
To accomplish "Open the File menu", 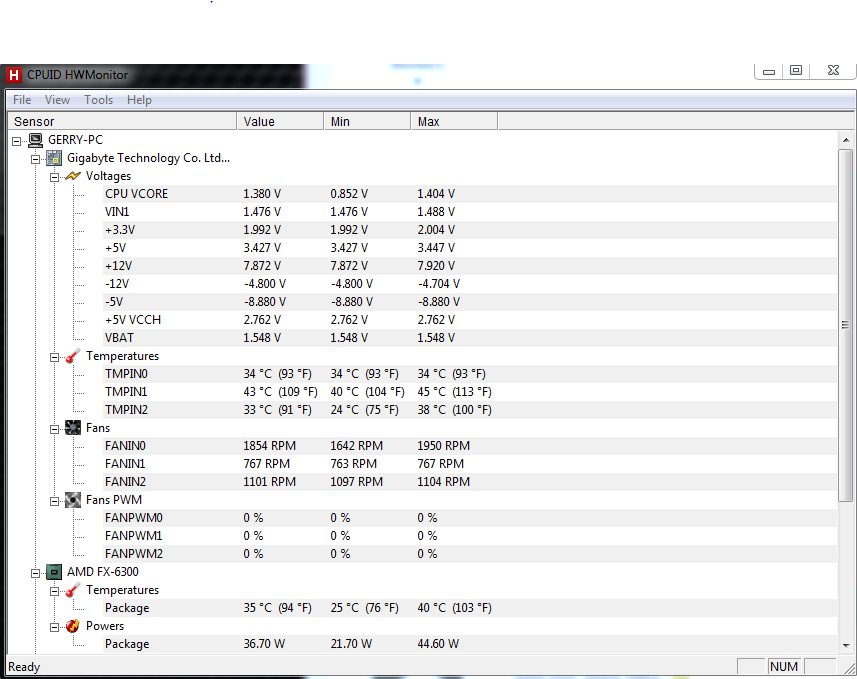I will point(22,100).
